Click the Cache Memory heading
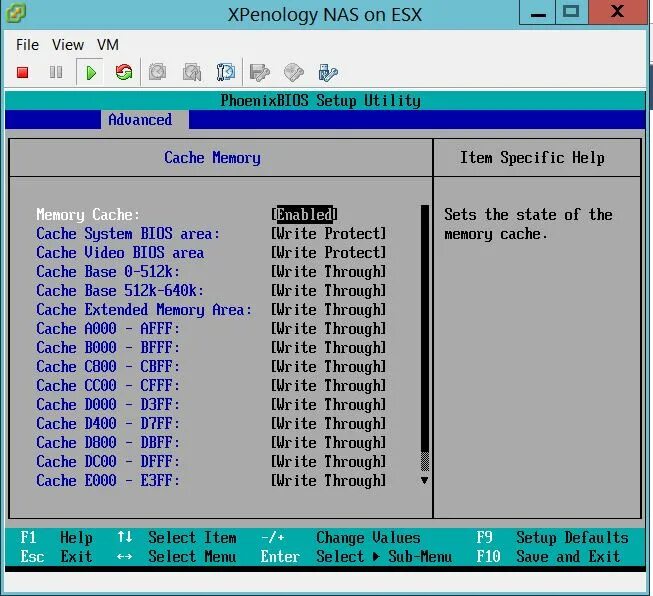The height and width of the screenshot is (596, 653). (x=212, y=158)
